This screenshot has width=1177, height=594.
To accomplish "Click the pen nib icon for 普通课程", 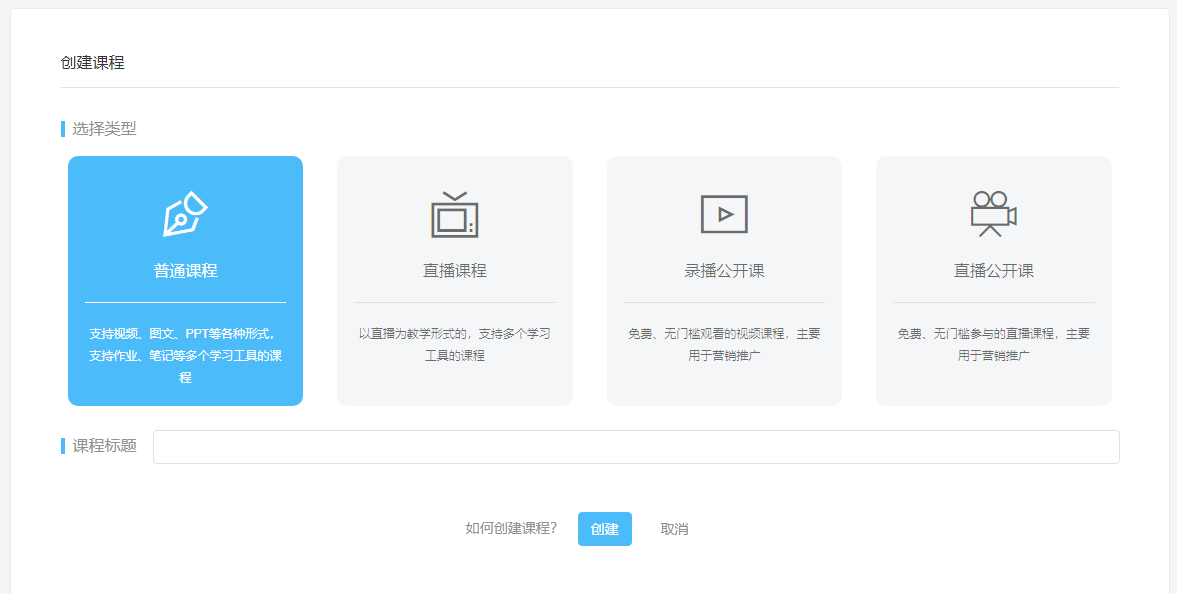I will pyautogui.click(x=185, y=214).
